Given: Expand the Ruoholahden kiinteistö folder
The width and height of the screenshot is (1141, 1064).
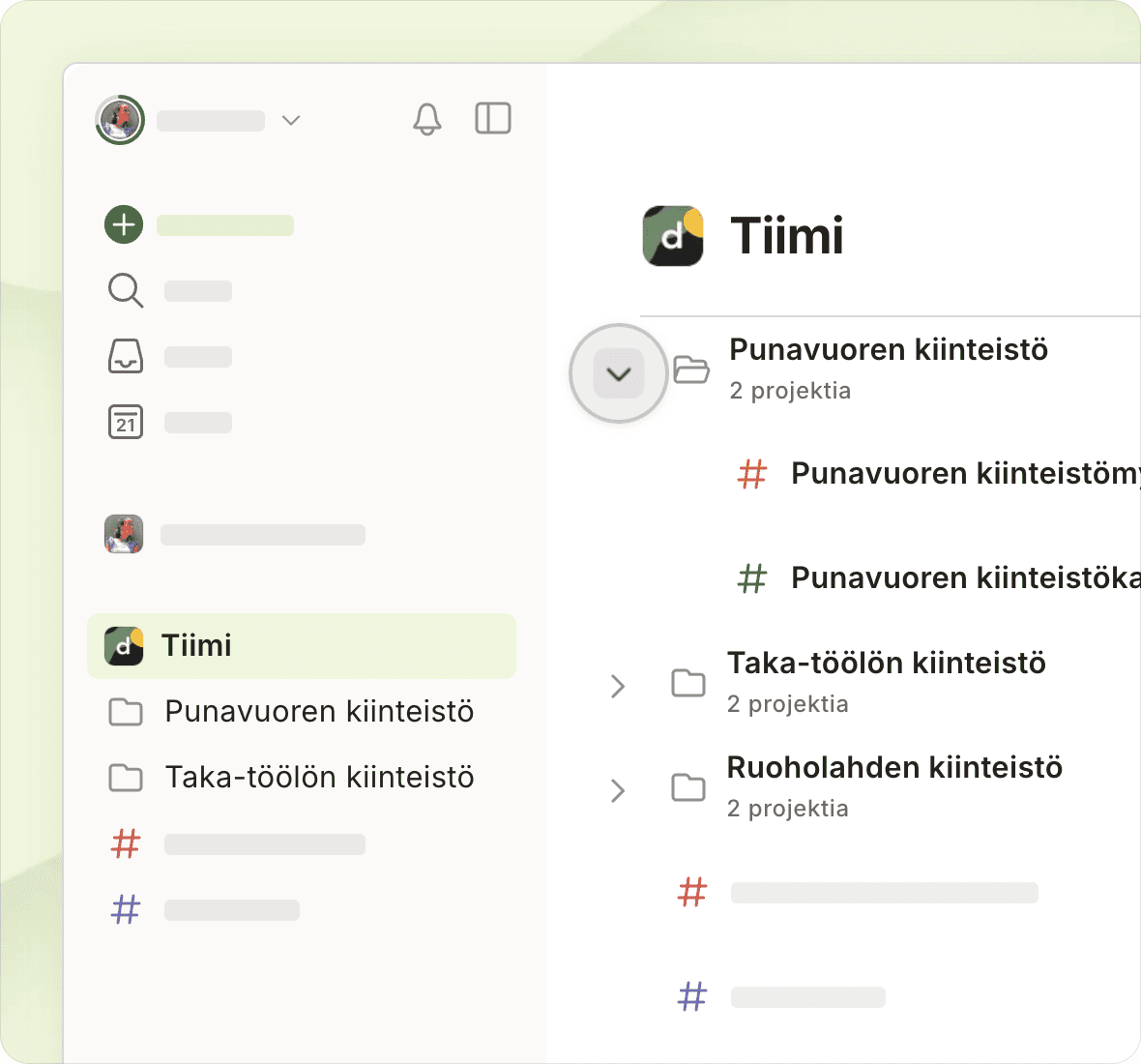Looking at the screenshot, I should coord(618,790).
